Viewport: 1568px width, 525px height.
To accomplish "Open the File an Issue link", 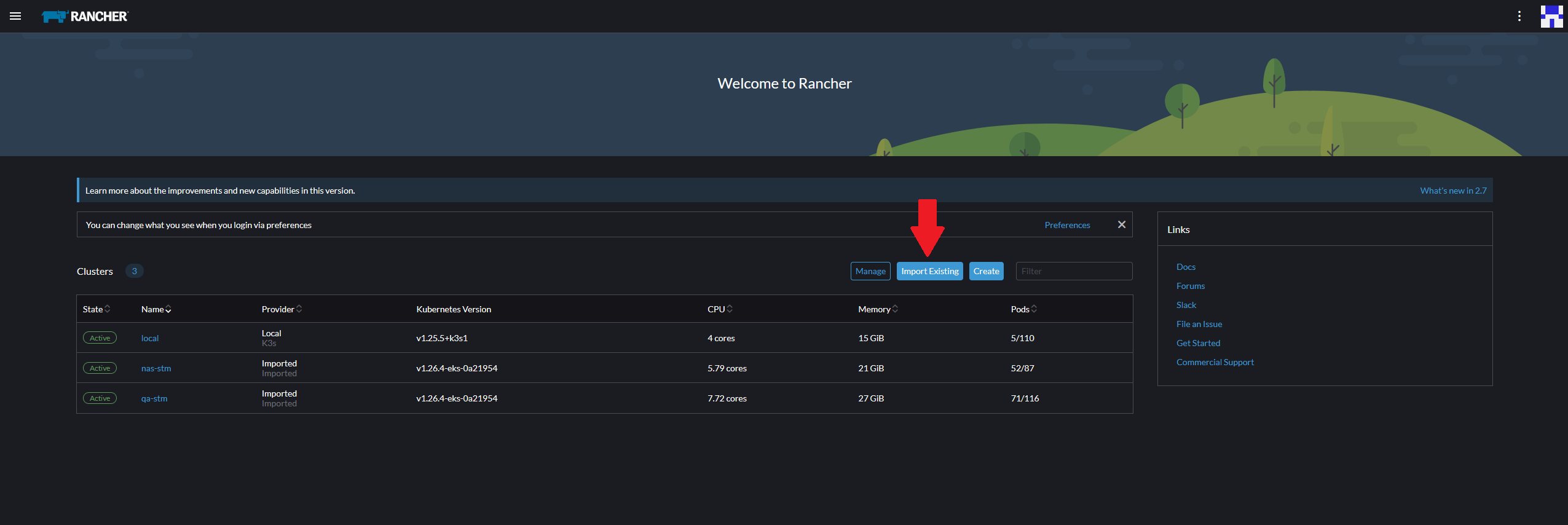I will point(1199,324).
